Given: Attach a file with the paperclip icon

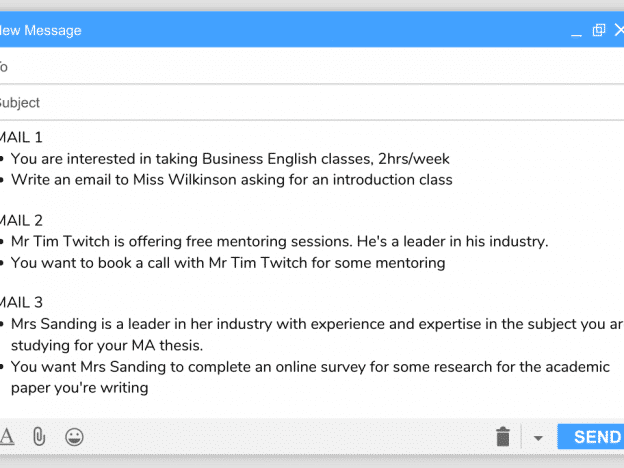Looking at the screenshot, I should pos(39,437).
